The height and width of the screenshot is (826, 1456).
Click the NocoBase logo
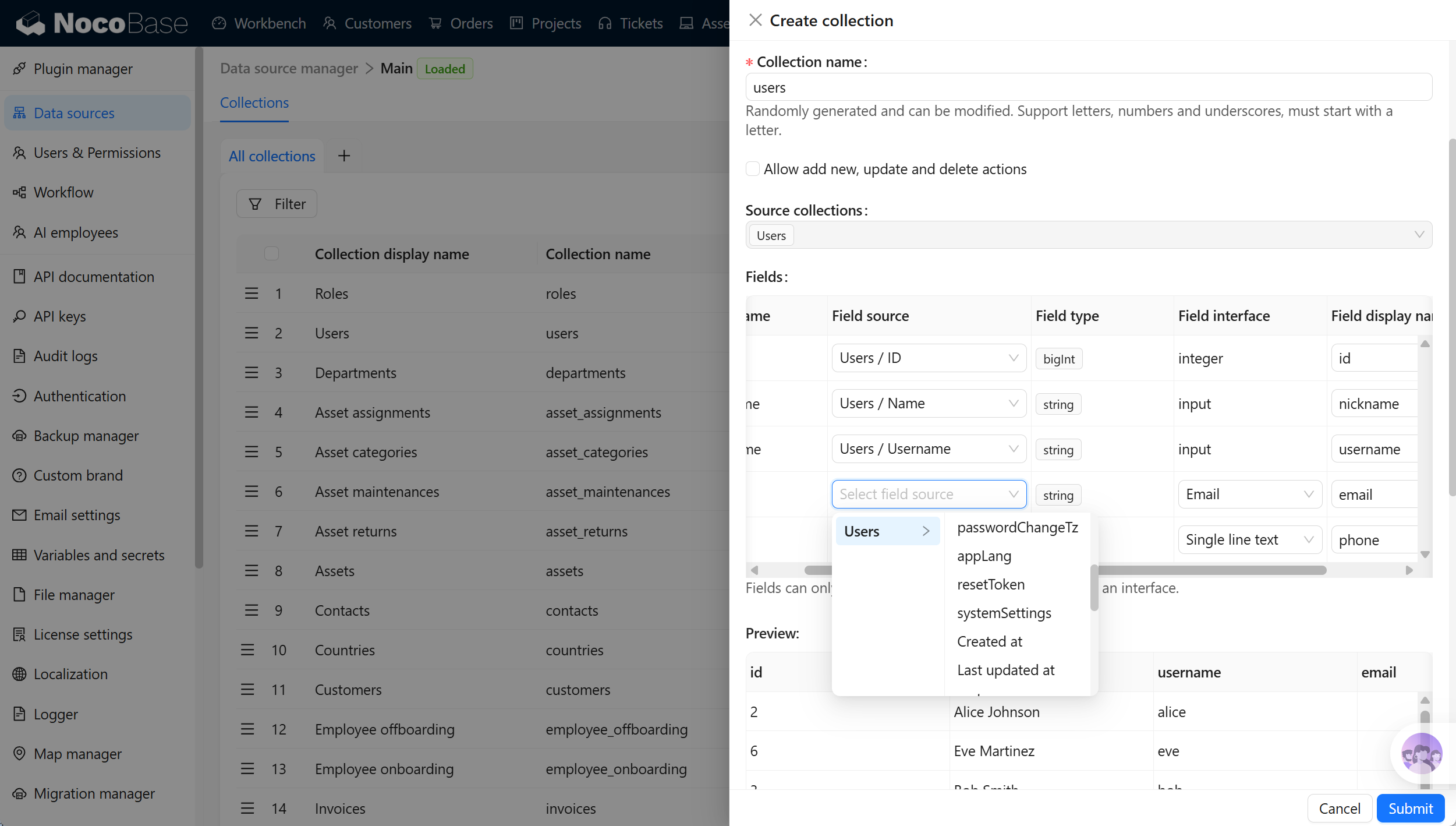102,23
